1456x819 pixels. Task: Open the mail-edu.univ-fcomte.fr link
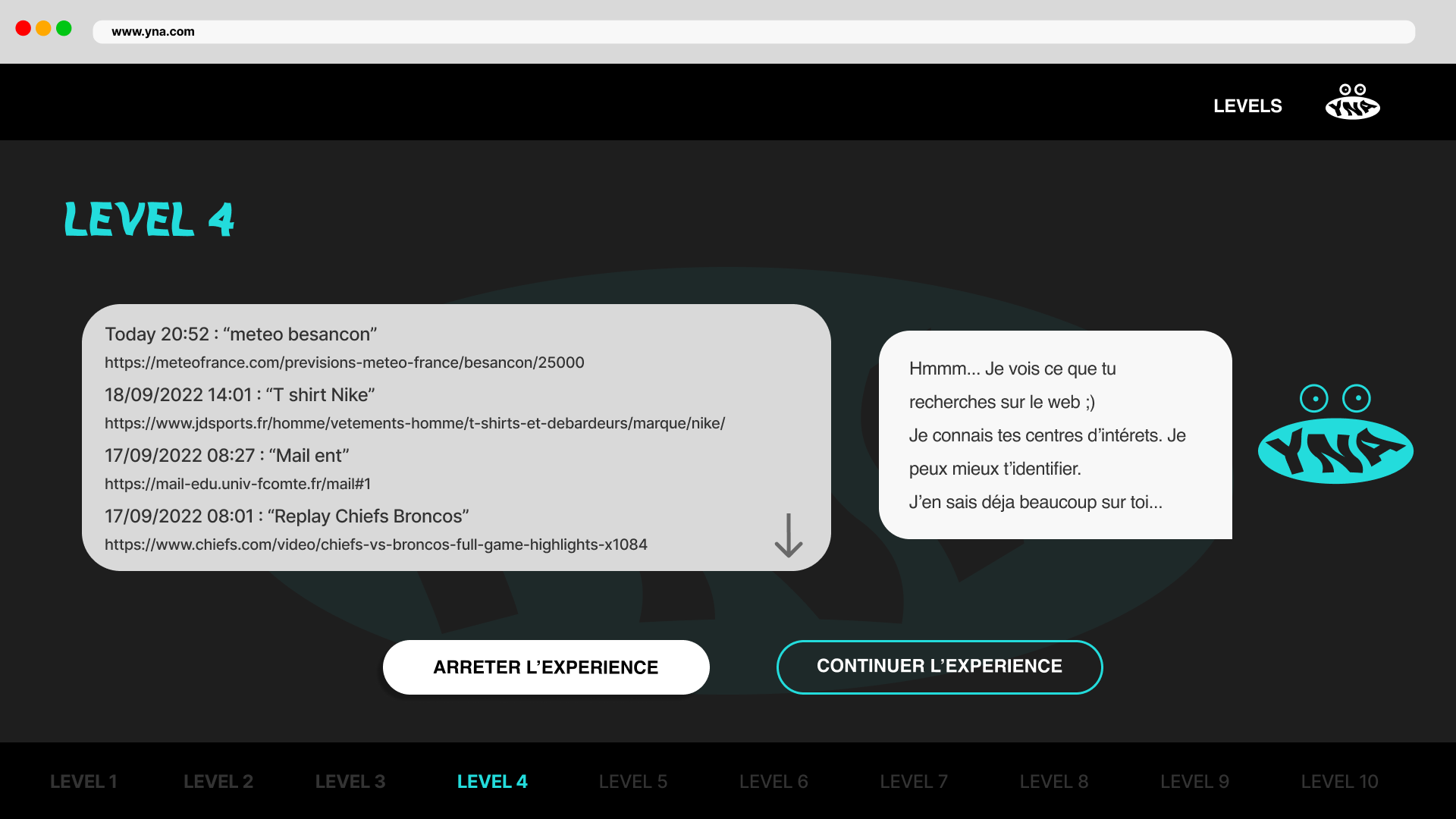pos(237,484)
